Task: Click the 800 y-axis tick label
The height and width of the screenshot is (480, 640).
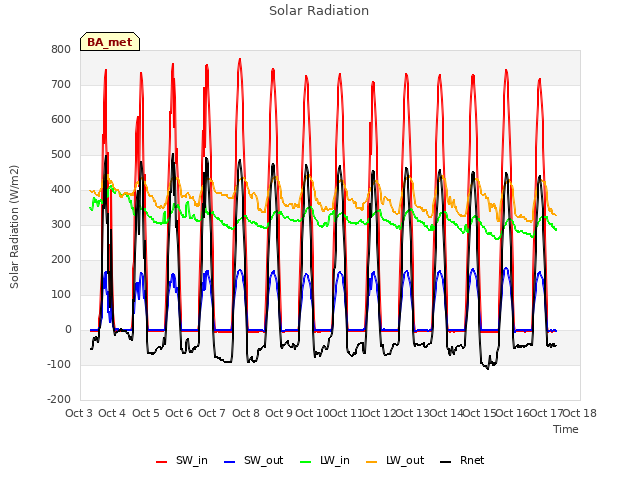Action: 61,49
